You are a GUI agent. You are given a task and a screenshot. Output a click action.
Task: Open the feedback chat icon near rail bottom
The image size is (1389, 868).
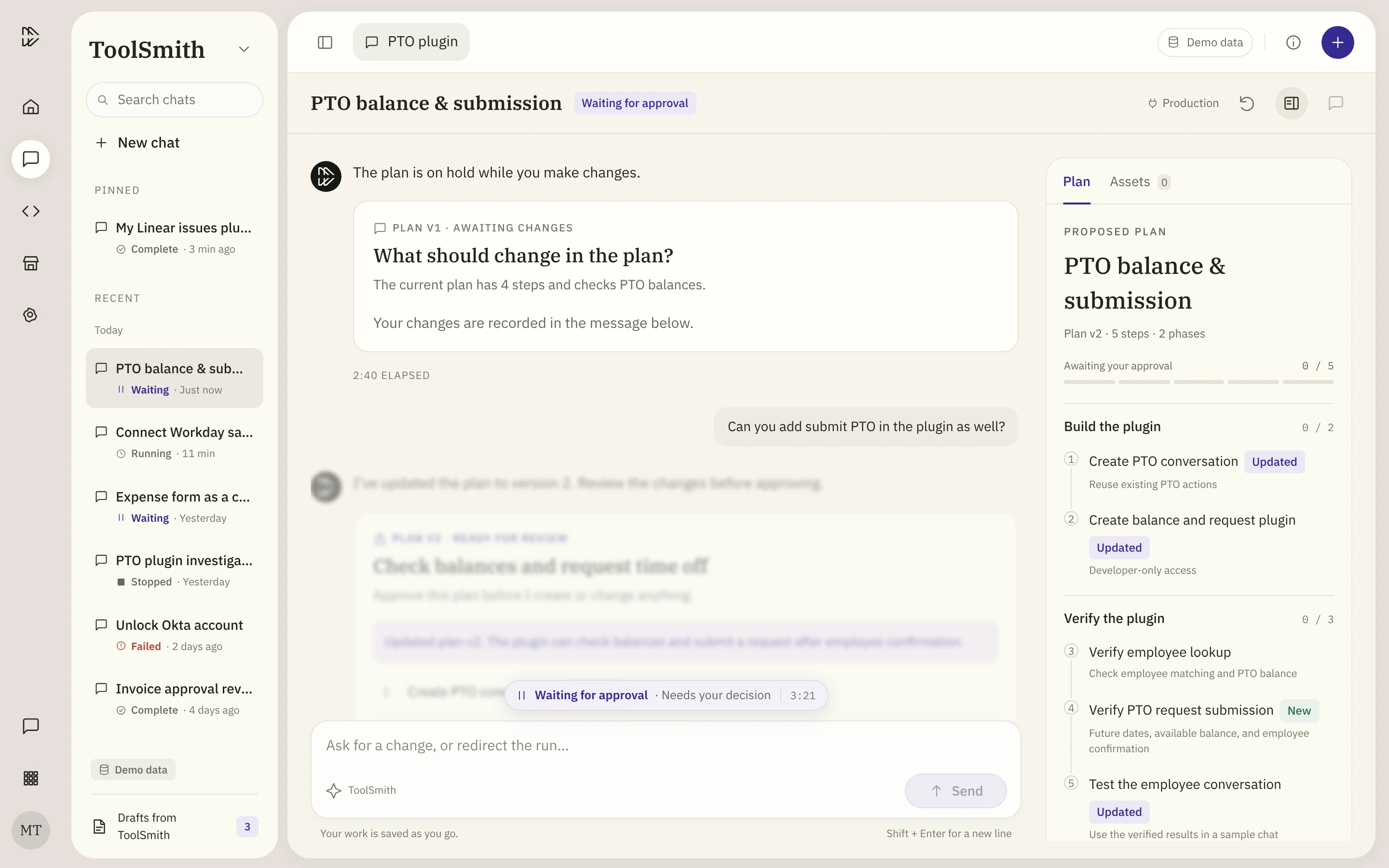pyautogui.click(x=30, y=726)
